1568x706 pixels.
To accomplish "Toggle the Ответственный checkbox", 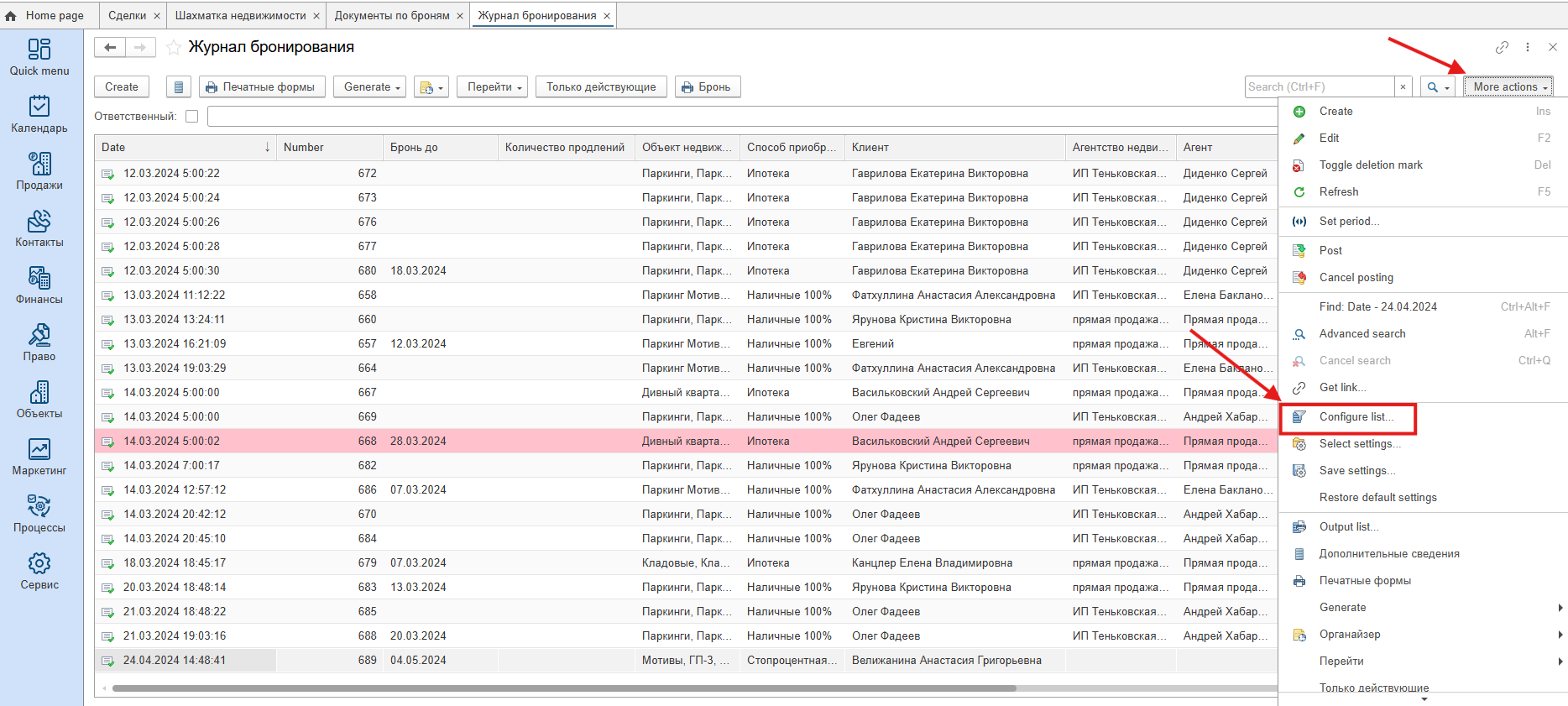I will [192, 117].
